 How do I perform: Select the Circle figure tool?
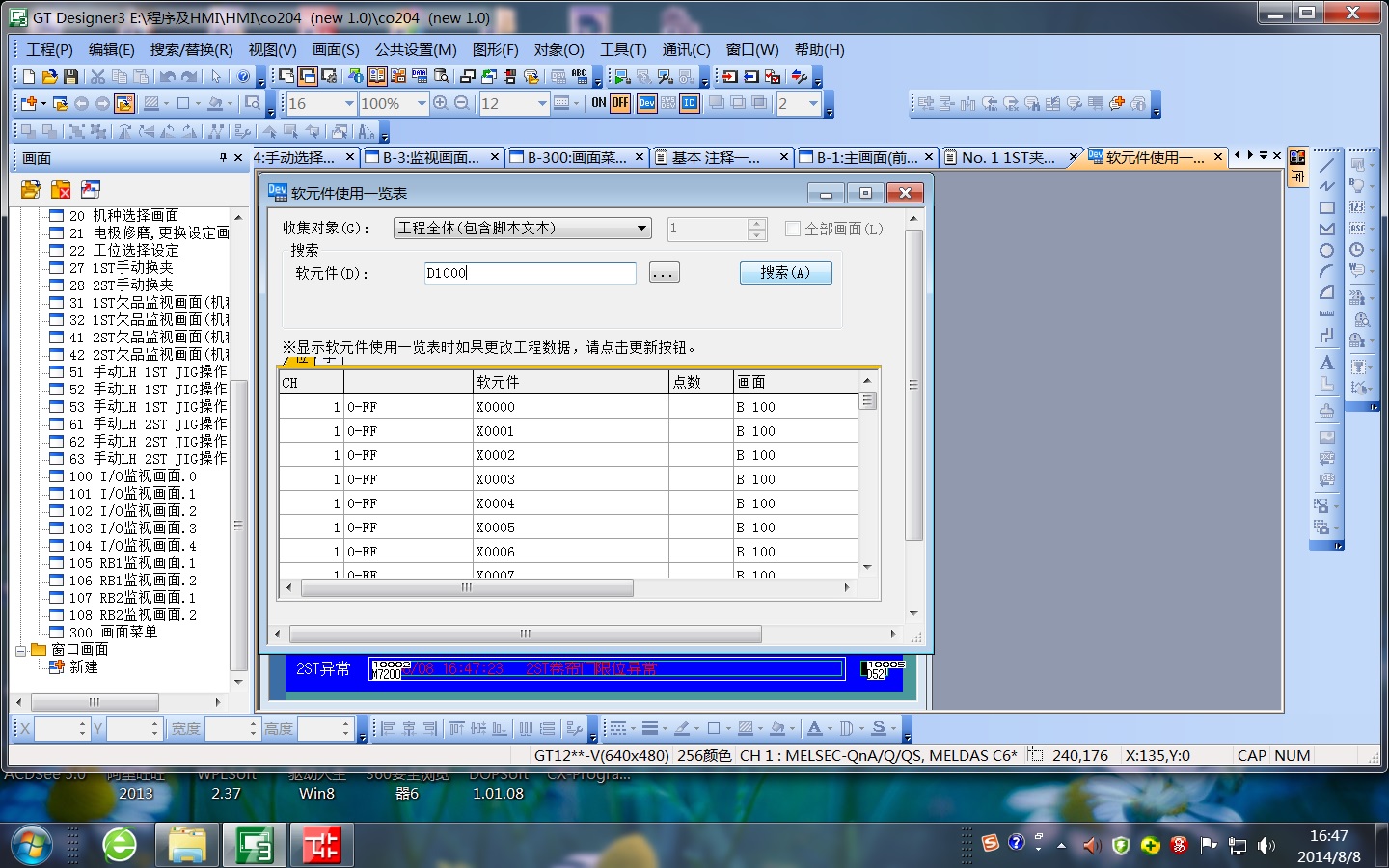(1327, 250)
